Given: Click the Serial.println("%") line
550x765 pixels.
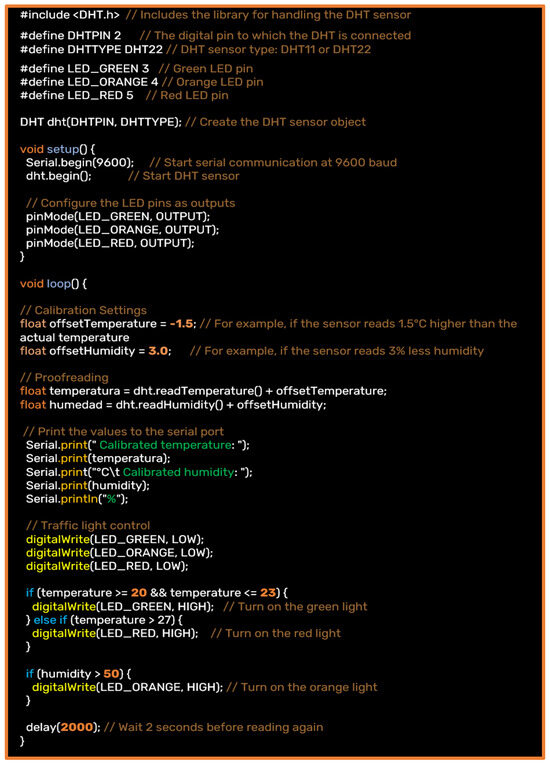Looking at the screenshot, I should tap(77, 499).
